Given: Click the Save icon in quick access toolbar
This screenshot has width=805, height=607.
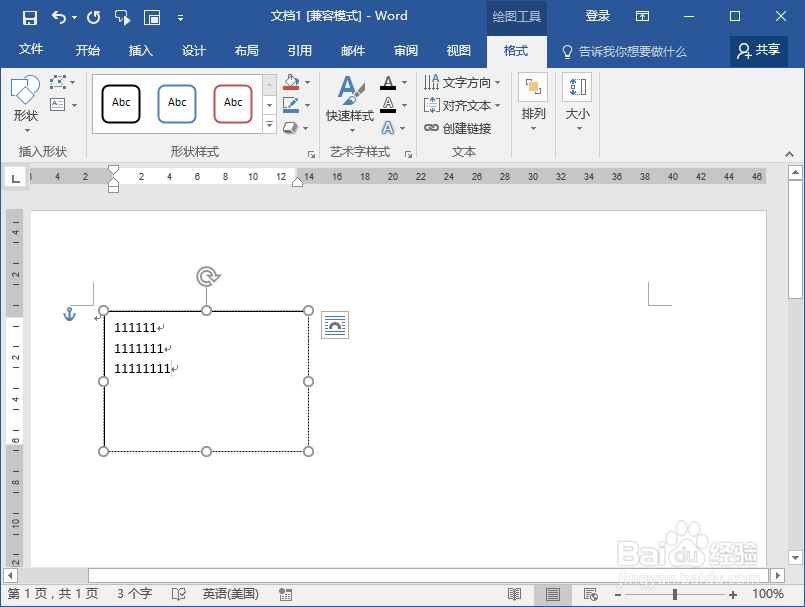Looking at the screenshot, I should pos(27,15).
